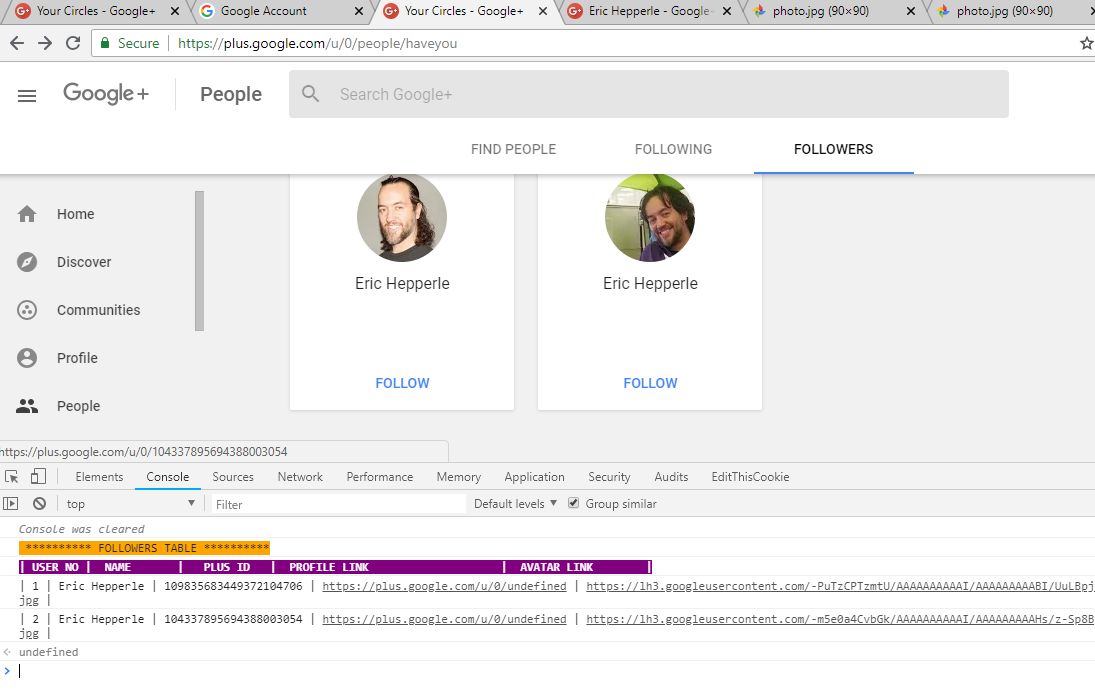Click the Discover compass icon
1095x694 pixels.
tap(27, 262)
